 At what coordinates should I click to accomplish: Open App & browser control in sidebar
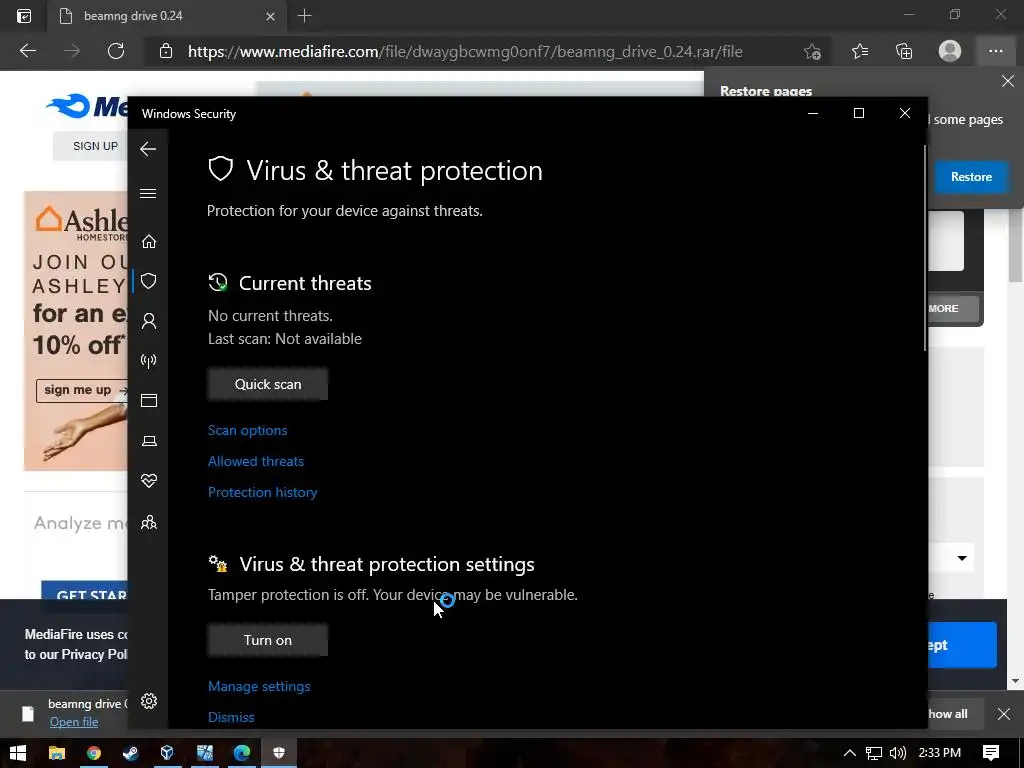(x=149, y=400)
